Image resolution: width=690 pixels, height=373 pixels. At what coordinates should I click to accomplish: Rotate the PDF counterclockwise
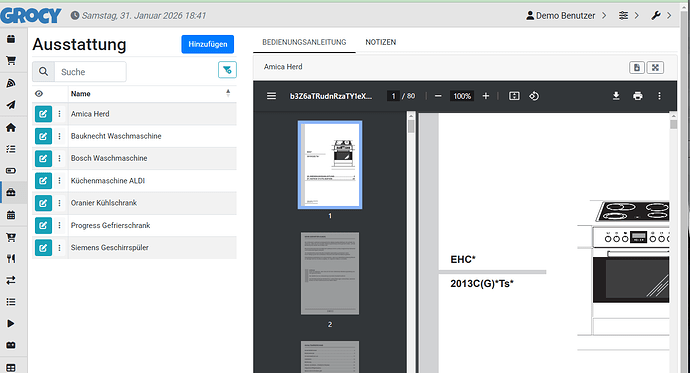[534, 96]
